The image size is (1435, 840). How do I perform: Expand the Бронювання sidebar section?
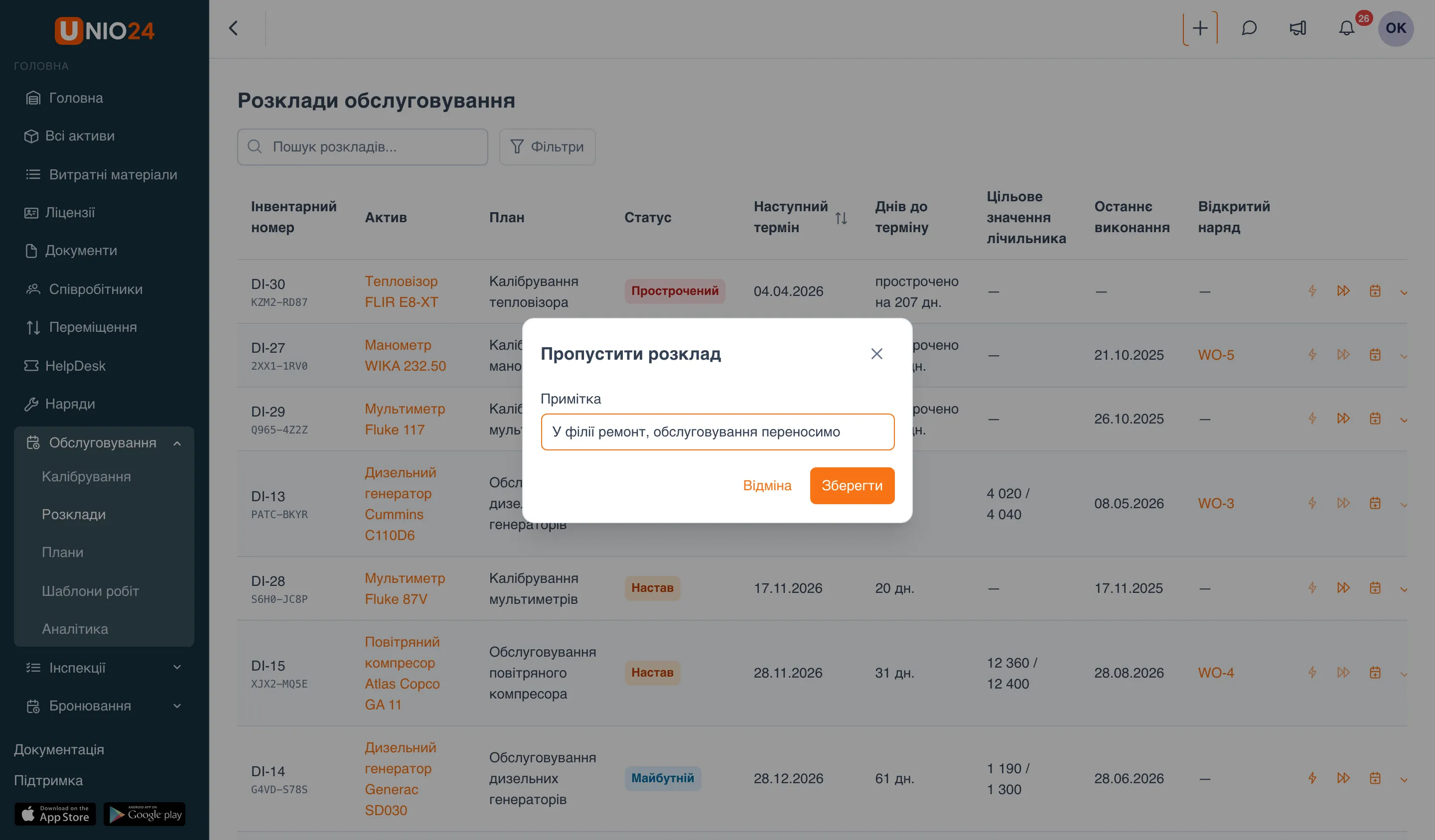pos(177,705)
